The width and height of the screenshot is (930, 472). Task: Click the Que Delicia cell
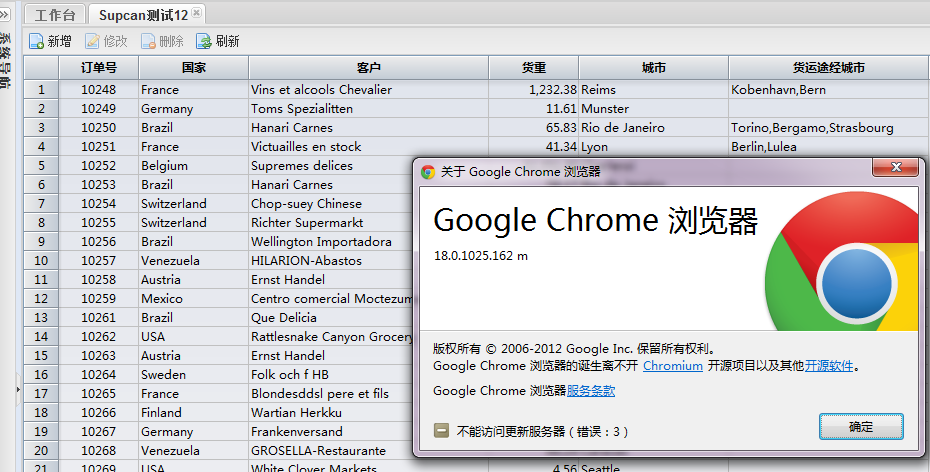click(x=331, y=317)
